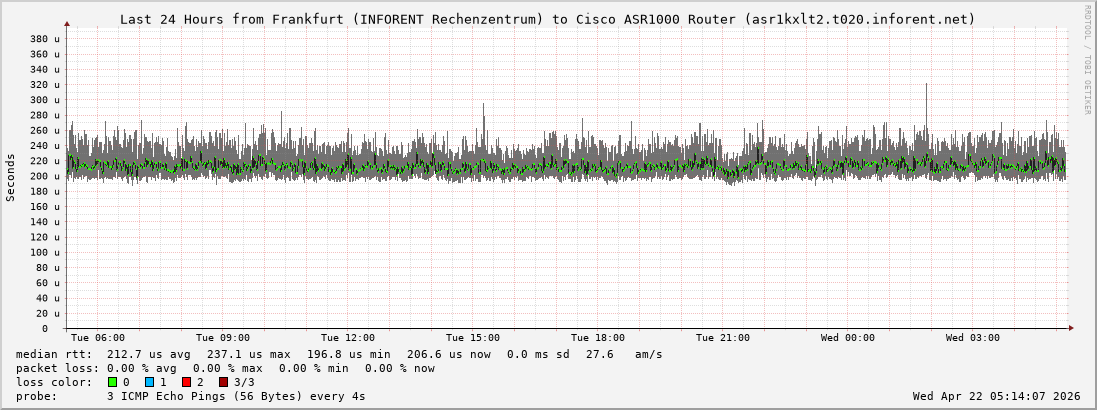Select the Tue 12:00 time label
This screenshot has width=1097, height=410.
(348, 338)
